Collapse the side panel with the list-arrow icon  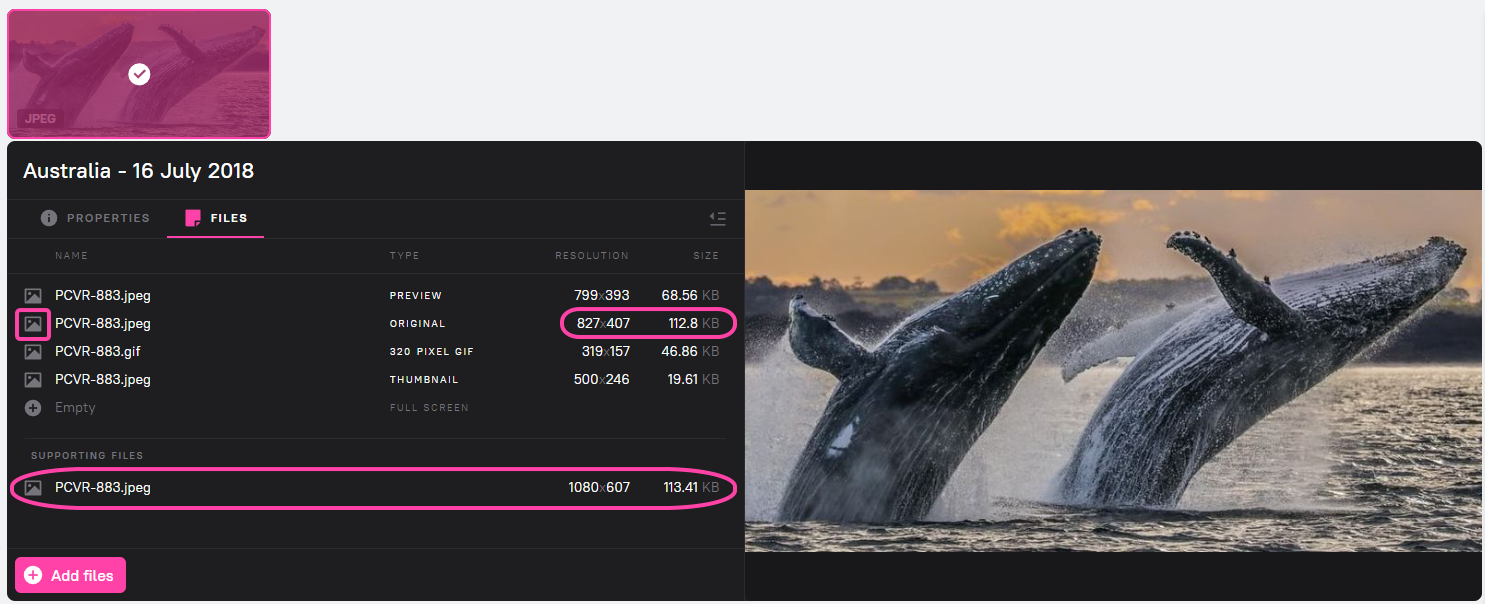pyautogui.click(x=717, y=218)
